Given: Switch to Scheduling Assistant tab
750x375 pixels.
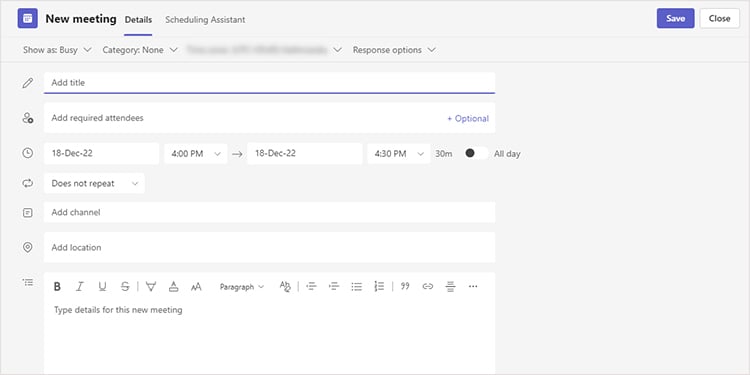Looking at the screenshot, I should 205,20.
